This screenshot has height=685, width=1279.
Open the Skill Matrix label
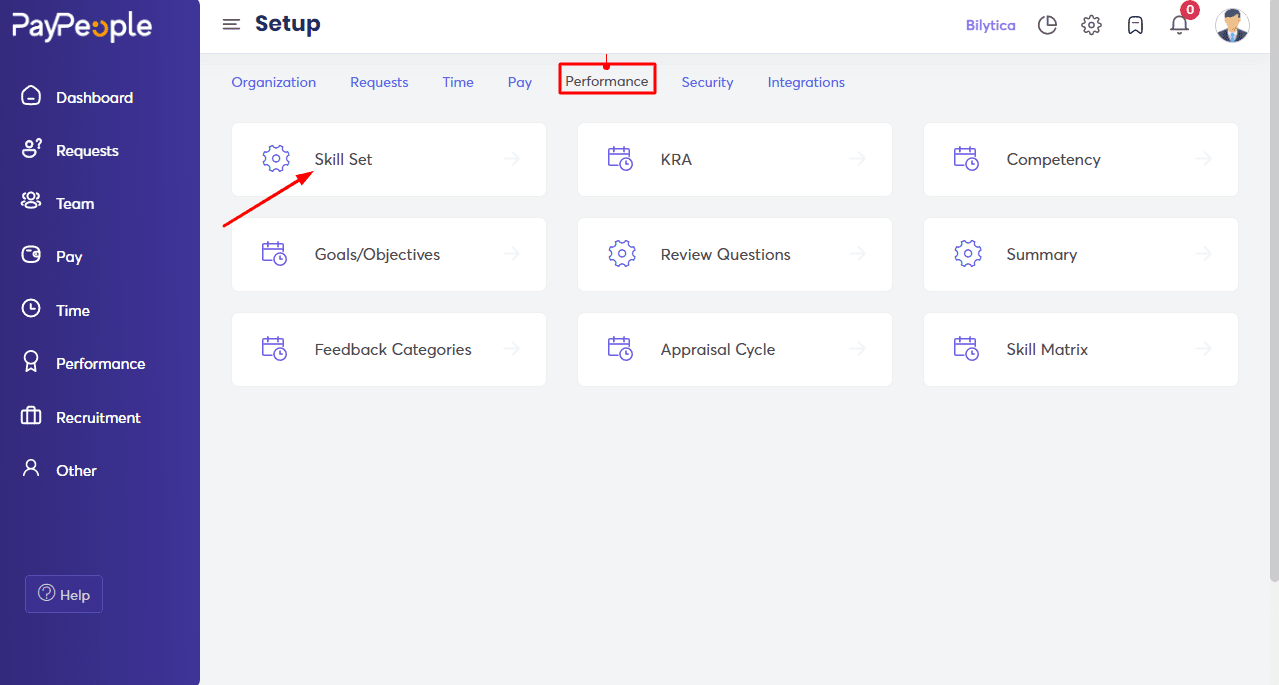1047,349
